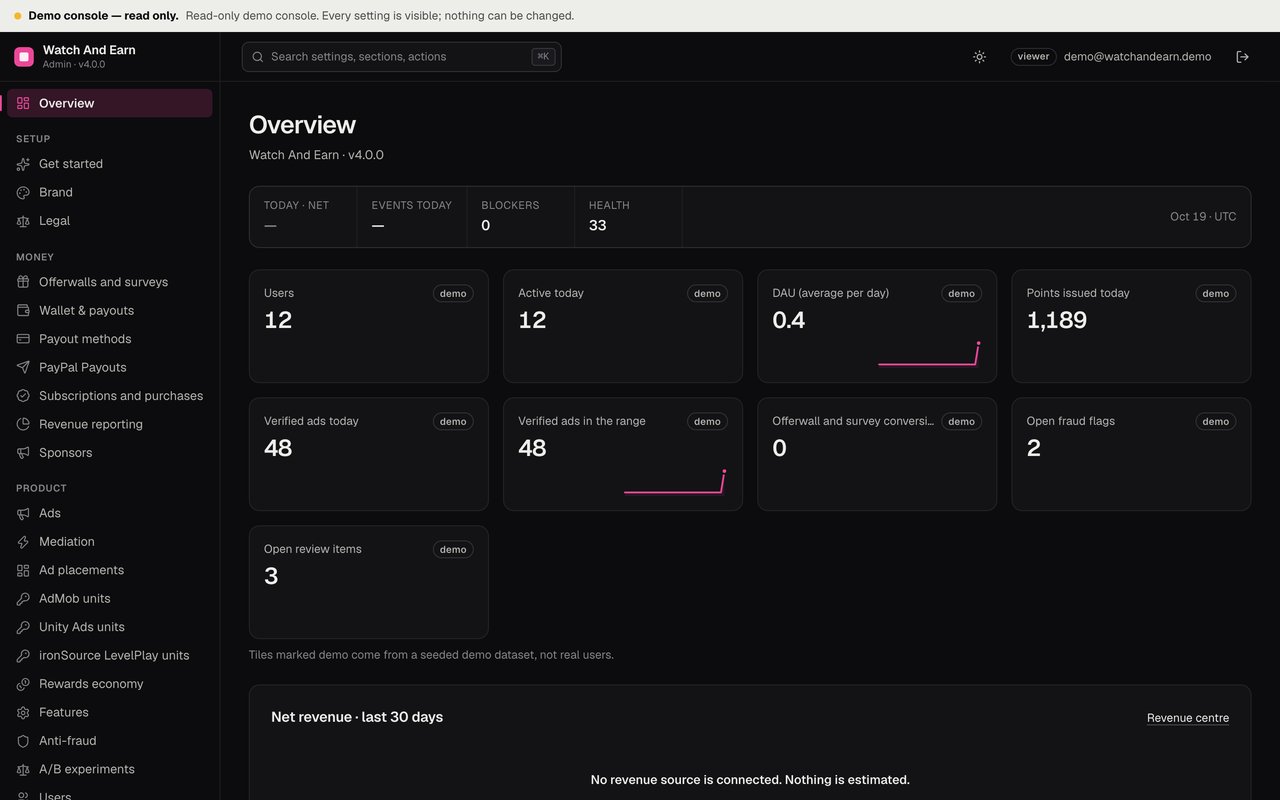Follow the Revenue centre link

tap(1188, 718)
